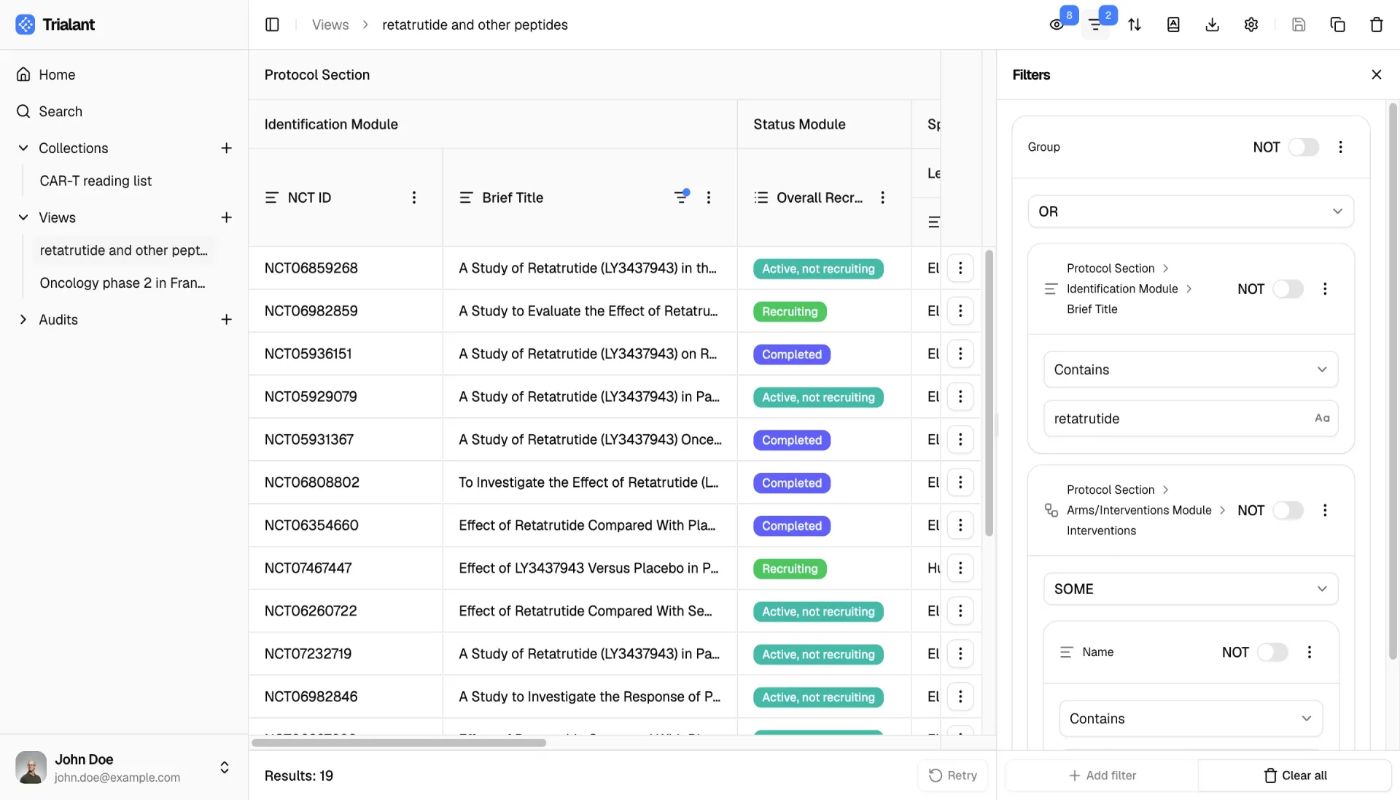Open column visibility eye icon
The height and width of the screenshot is (800, 1400).
(x=1057, y=25)
